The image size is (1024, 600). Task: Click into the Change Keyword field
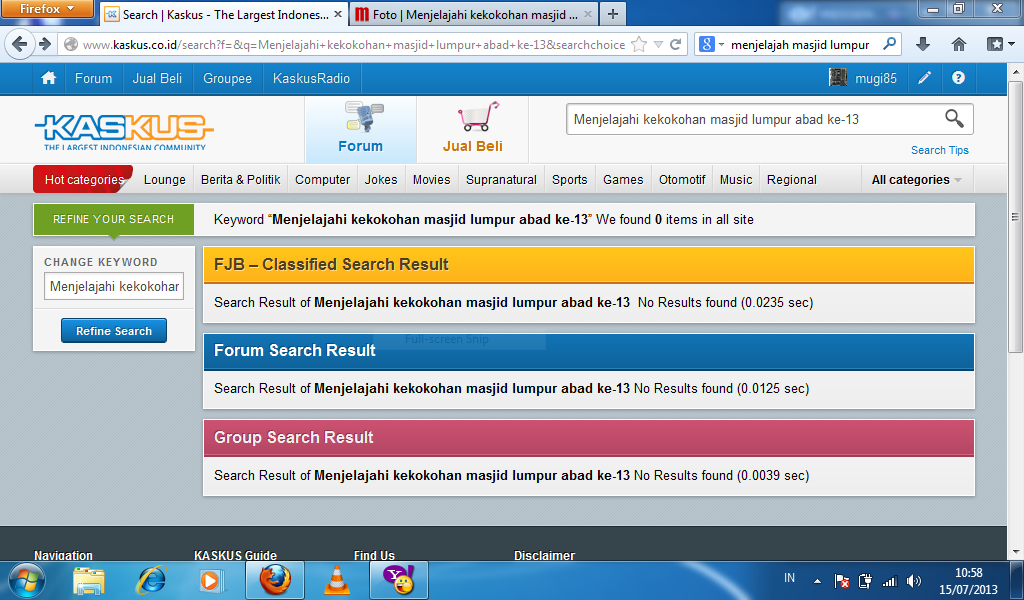[114, 286]
